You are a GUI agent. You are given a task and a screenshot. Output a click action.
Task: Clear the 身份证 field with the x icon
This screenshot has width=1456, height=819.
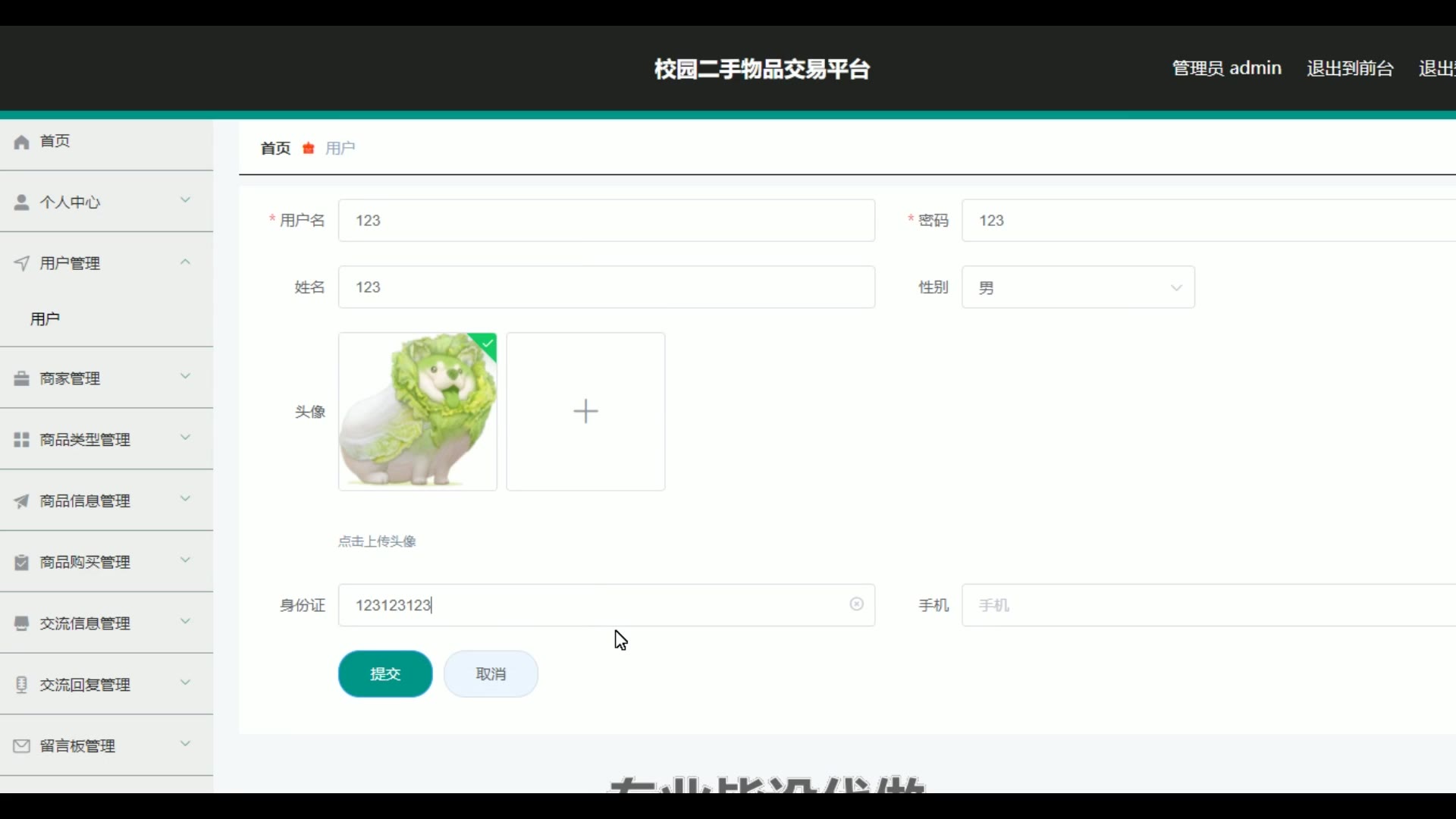(x=856, y=604)
